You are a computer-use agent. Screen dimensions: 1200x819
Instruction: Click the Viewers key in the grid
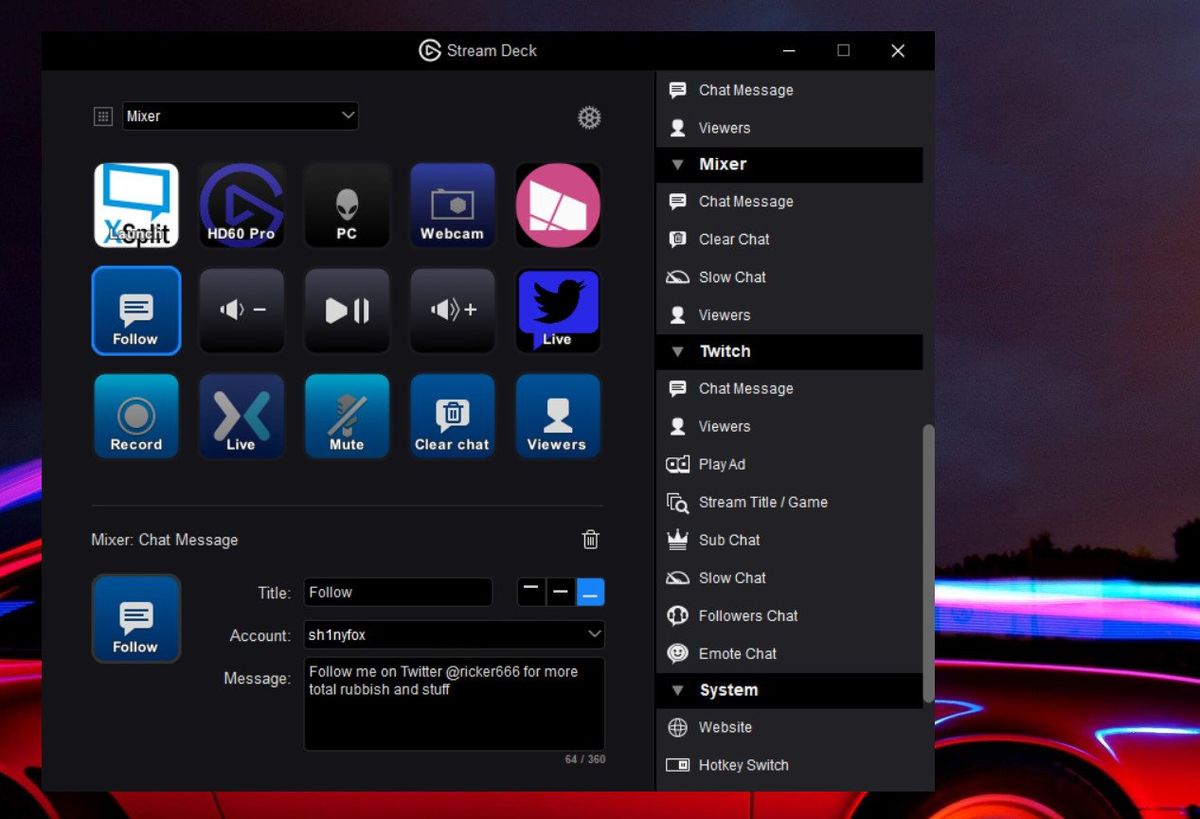[x=557, y=415]
